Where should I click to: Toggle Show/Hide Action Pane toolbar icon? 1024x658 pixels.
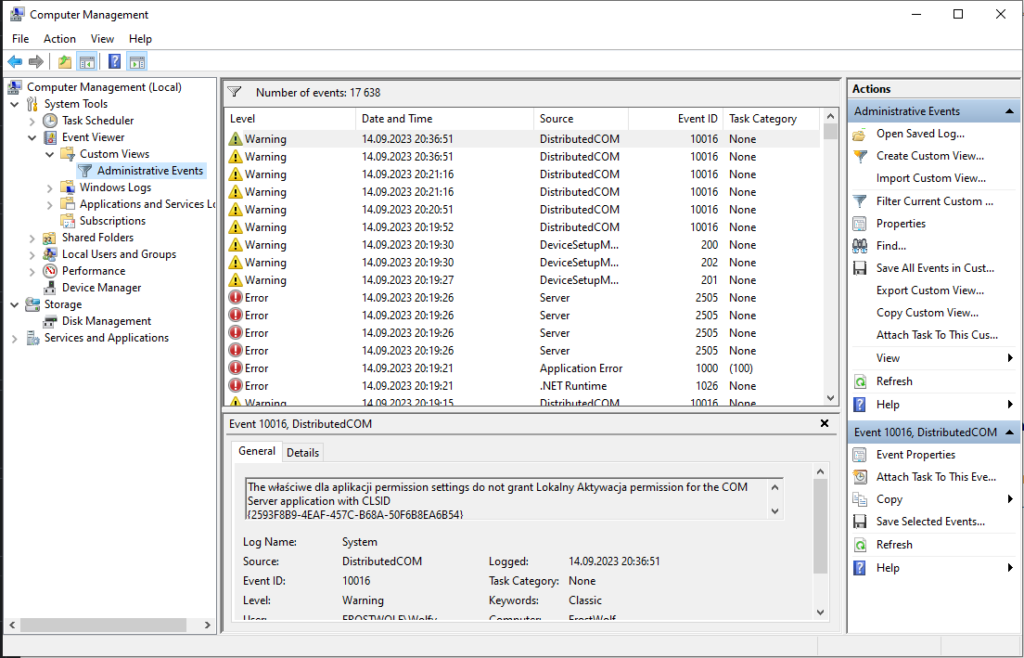(137, 62)
